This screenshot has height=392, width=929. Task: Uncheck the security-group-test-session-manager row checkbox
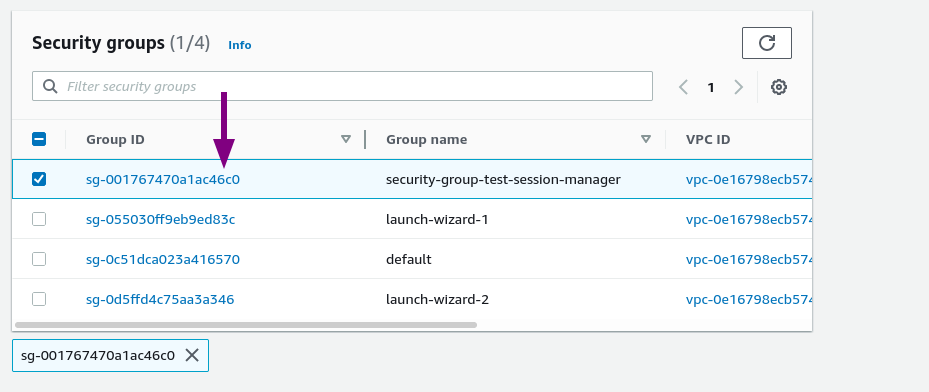coord(39,179)
